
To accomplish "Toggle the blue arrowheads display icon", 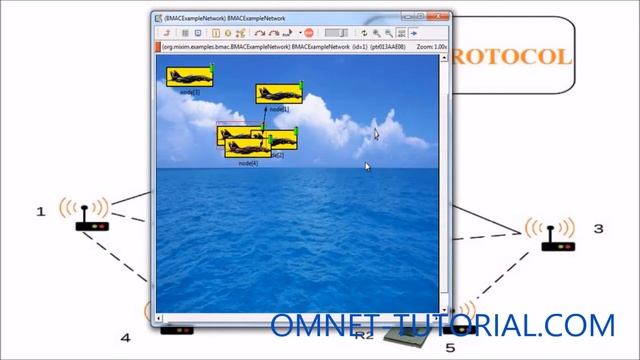I will 414,33.
